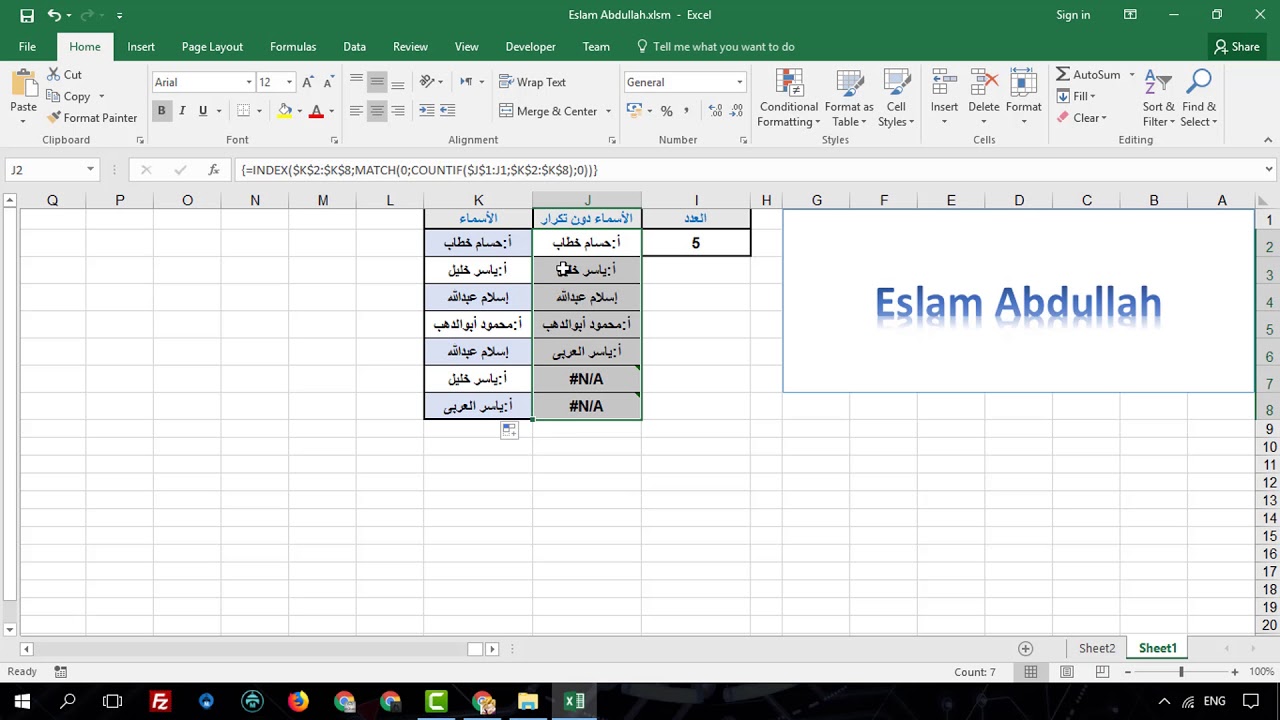This screenshot has width=1280, height=720.
Task: Click the zoom slider handle
Action: [x=1181, y=672]
